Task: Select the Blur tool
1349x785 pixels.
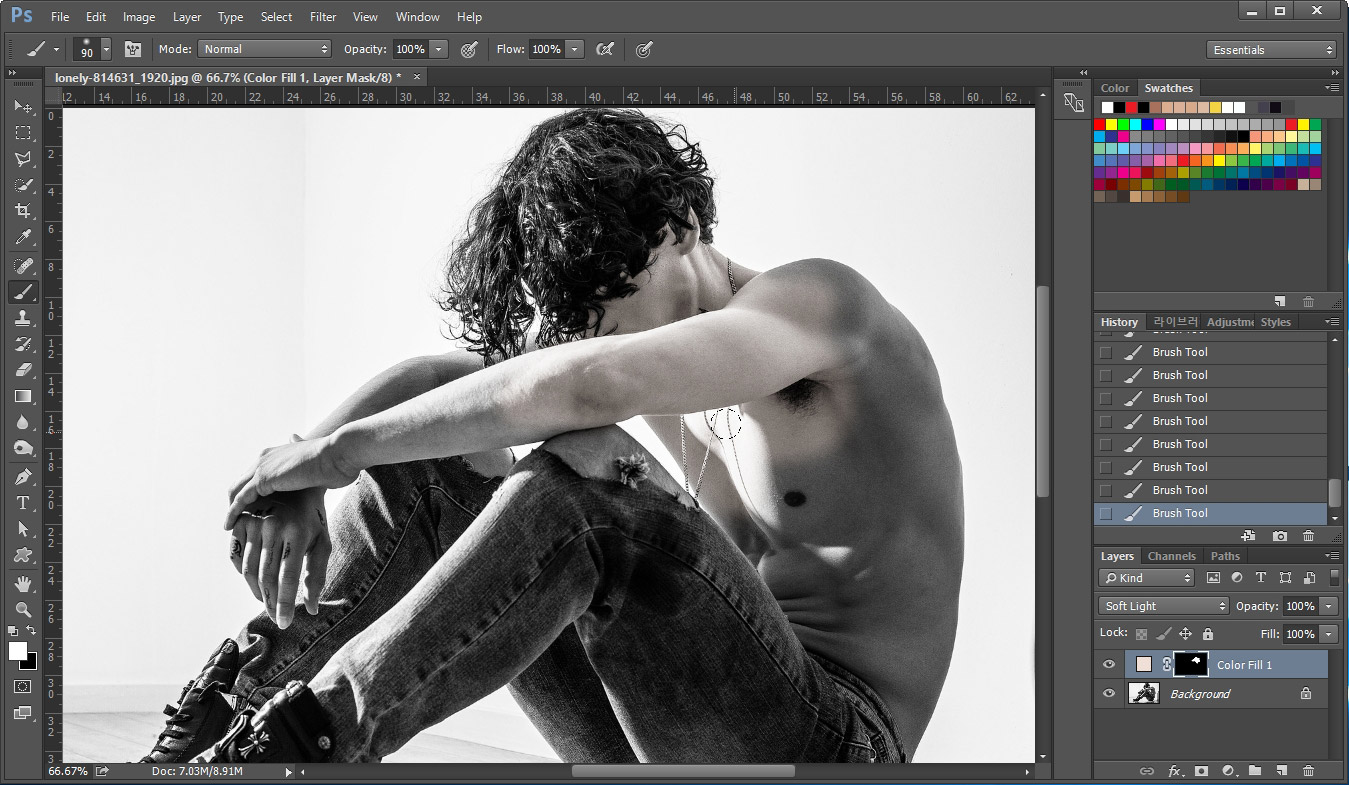Action: (23, 422)
